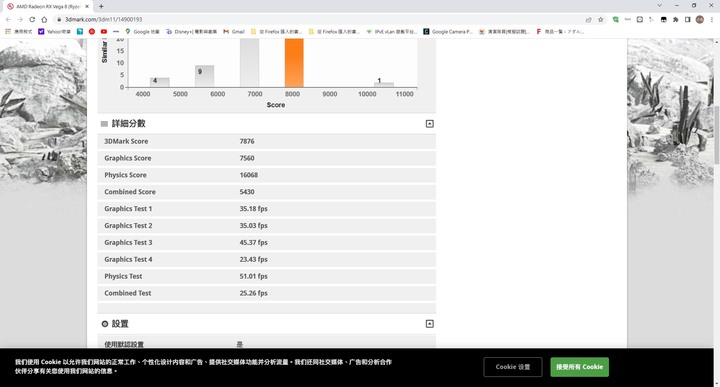Click the share page icon in address bar
This screenshot has width=720, height=387.
(589, 20)
